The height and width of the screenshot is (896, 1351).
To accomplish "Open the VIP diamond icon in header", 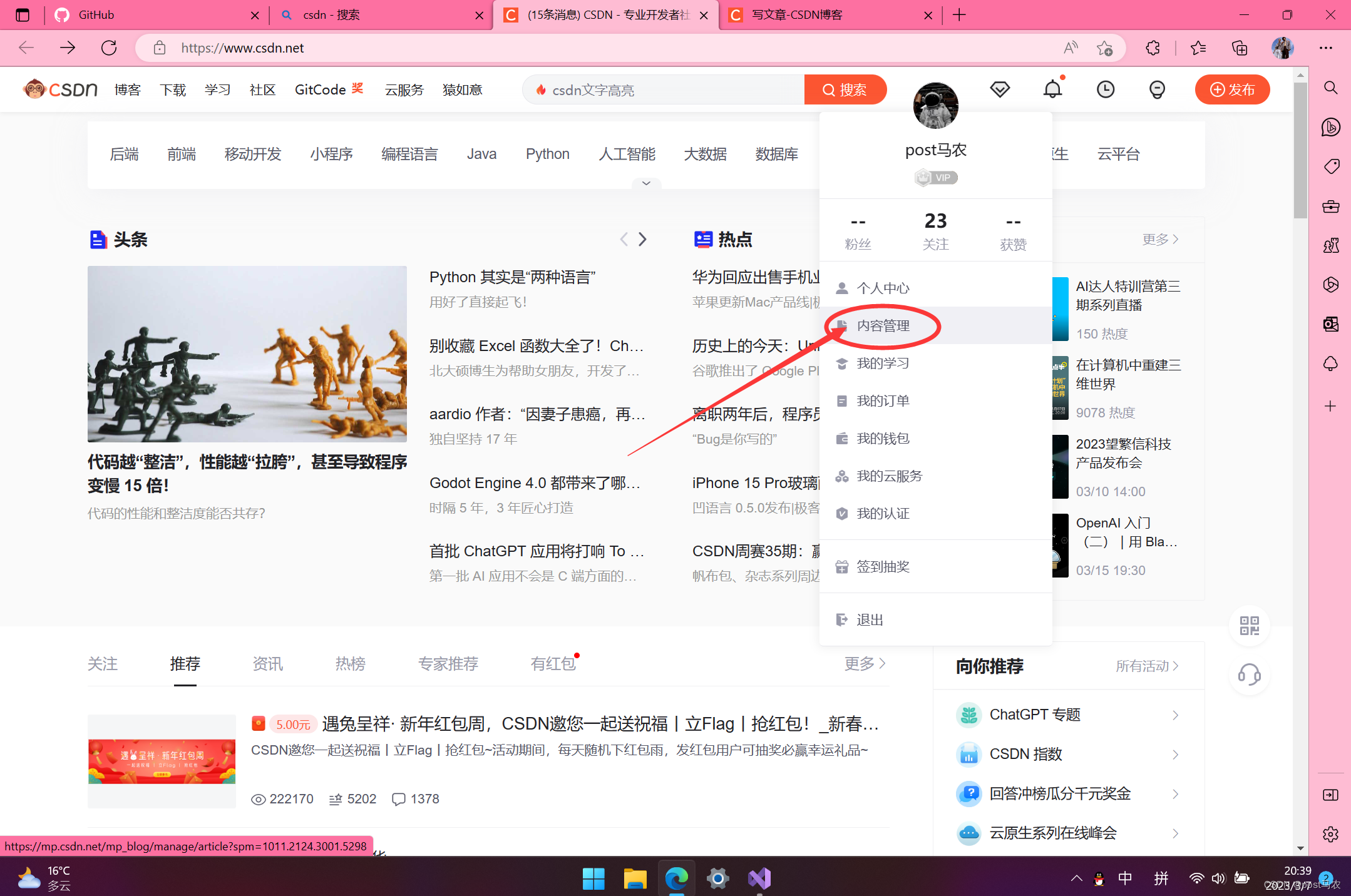I will click(x=1000, y=89).
